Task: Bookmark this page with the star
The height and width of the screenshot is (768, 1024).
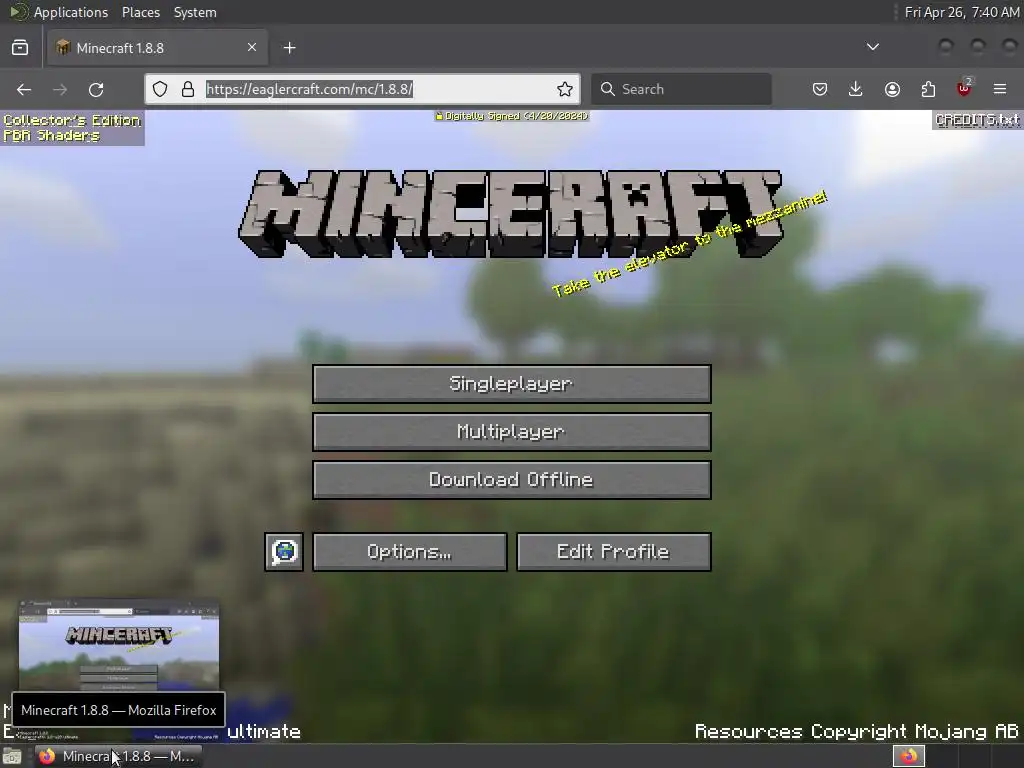Action: [565, 89]
